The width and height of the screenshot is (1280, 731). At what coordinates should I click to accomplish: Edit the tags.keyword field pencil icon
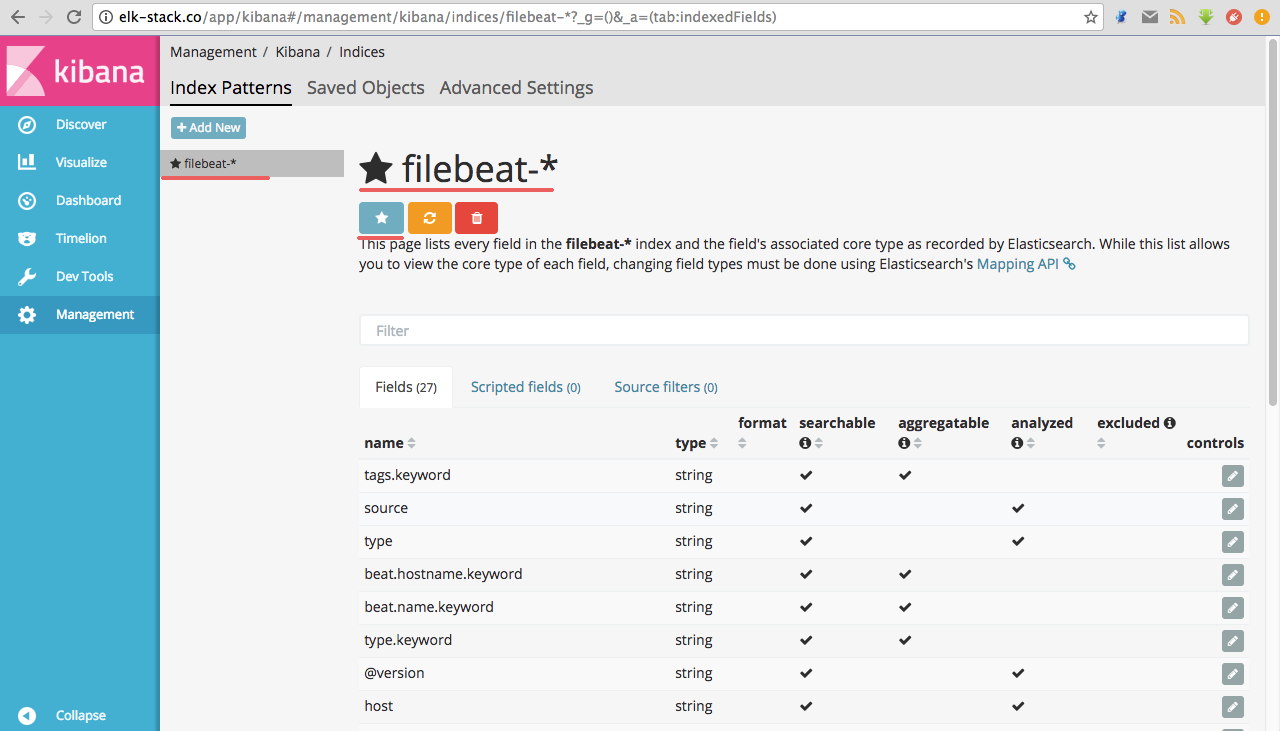[x=1233, y=476]
